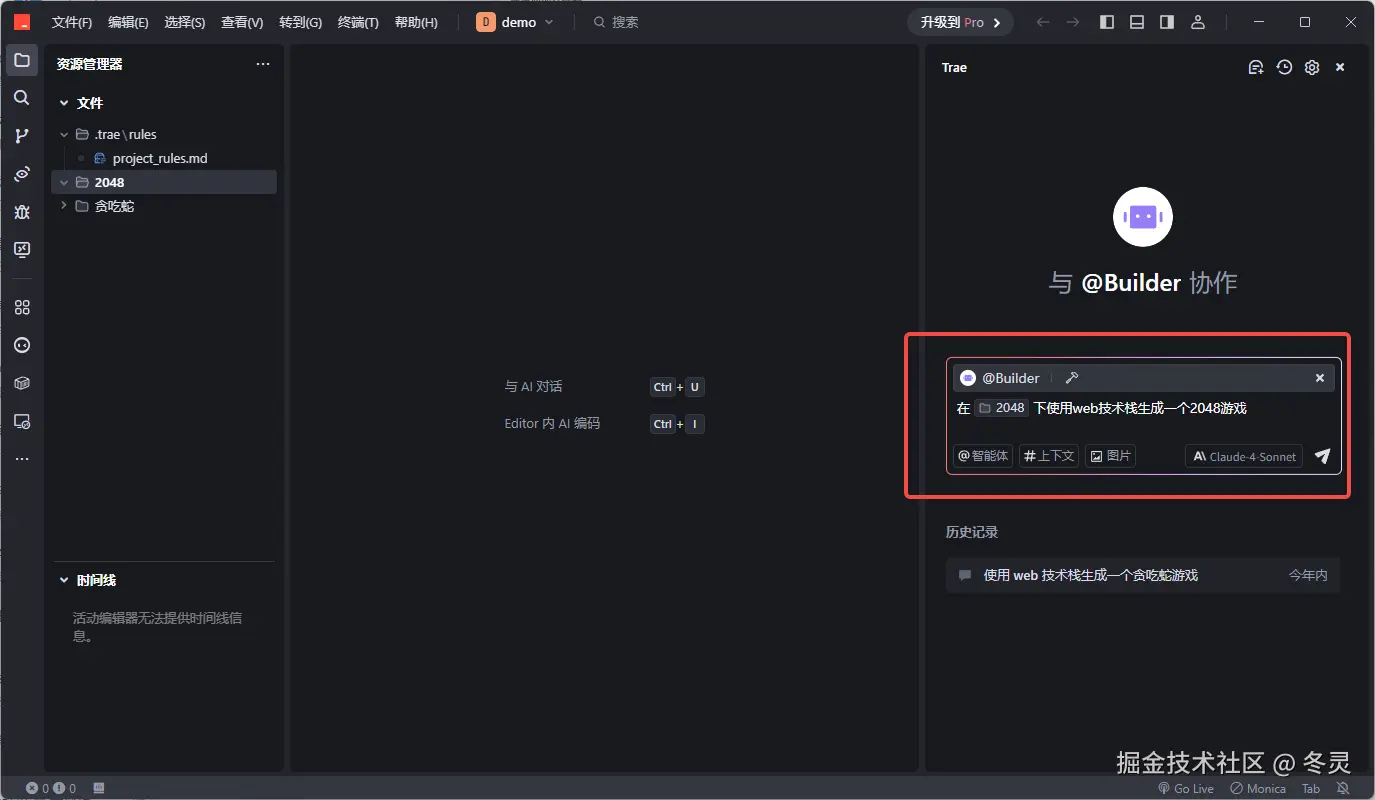
Task: Open the 文件(F) menu
Action: pos(72,22)
